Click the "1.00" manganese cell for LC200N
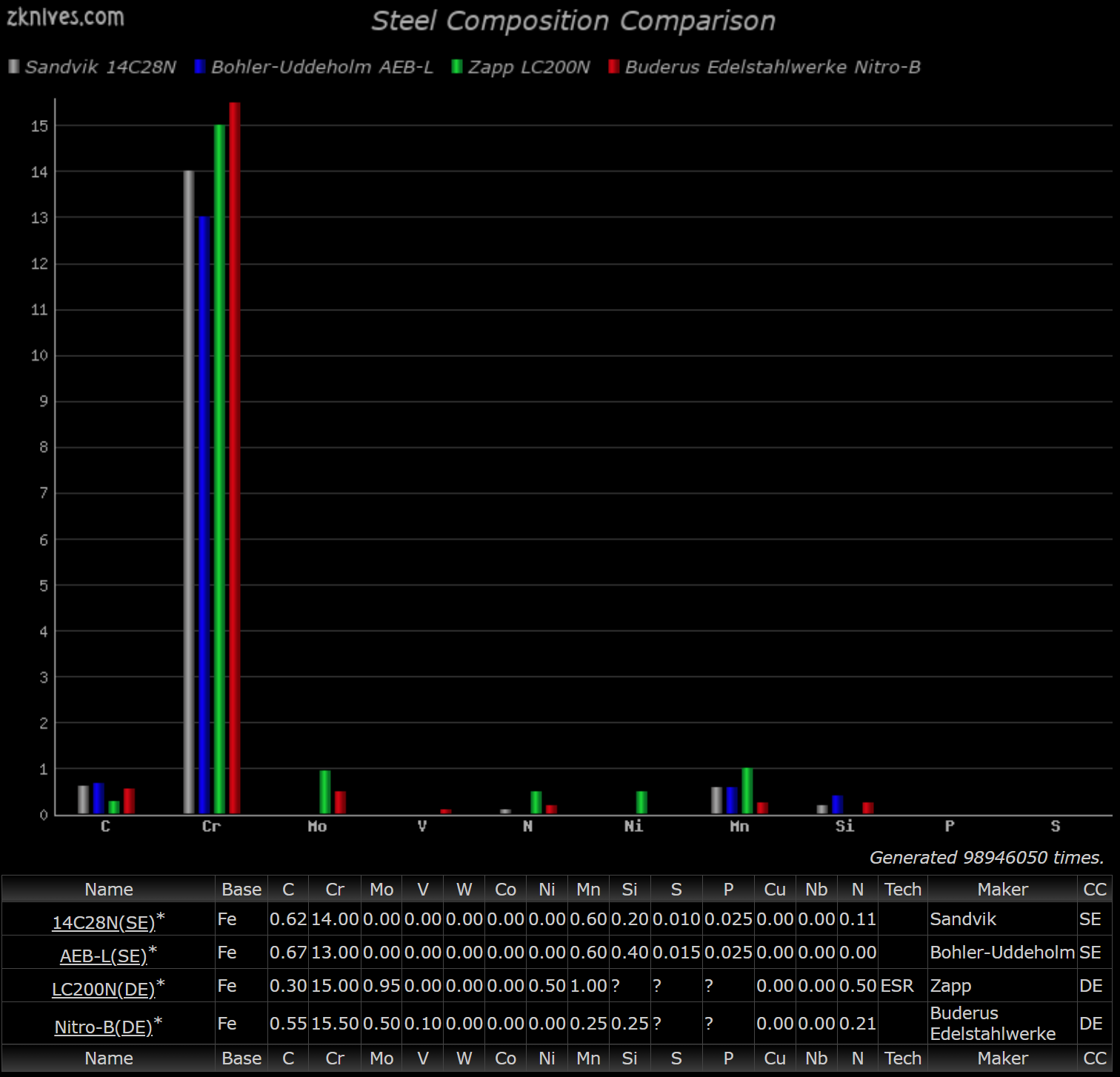Screen dimensions: 1120x1077 pyautogui.click(x=588, y=986)
